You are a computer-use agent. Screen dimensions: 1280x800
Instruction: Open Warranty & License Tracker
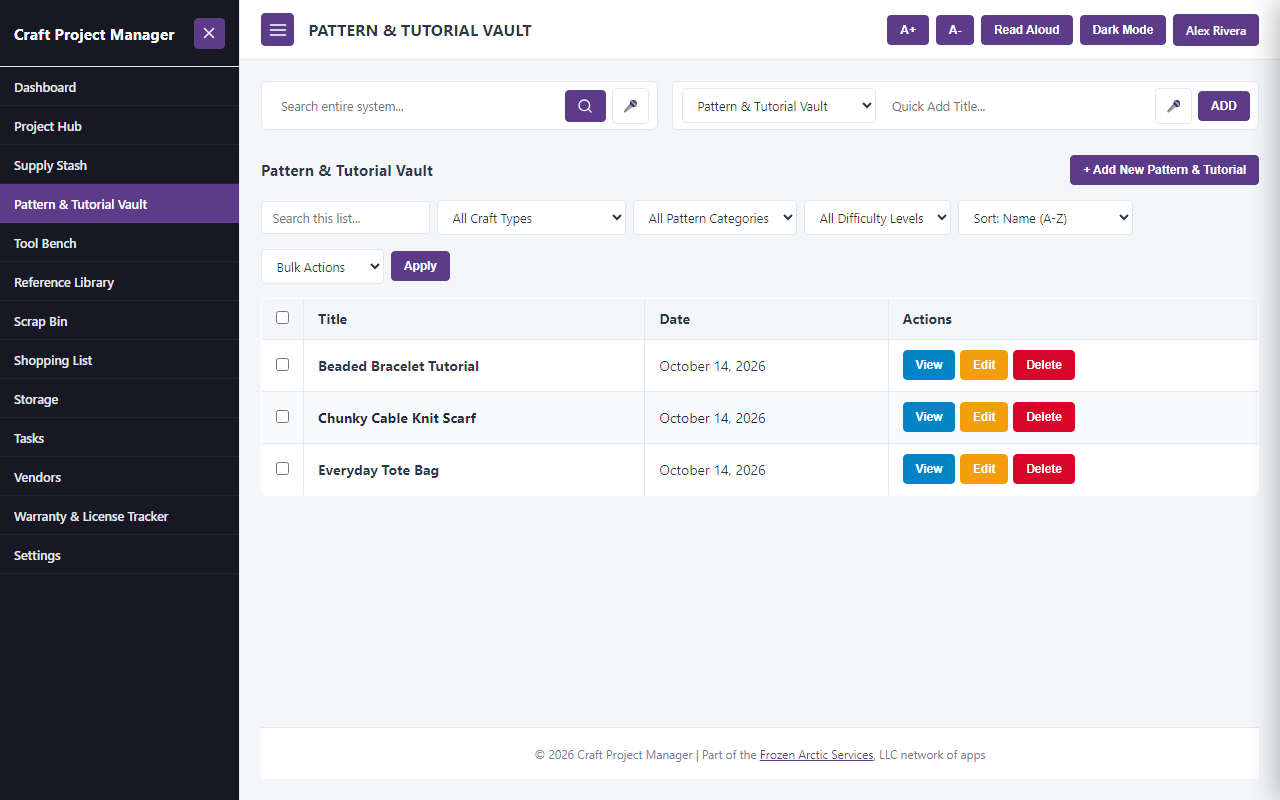(x=119, y=516)
